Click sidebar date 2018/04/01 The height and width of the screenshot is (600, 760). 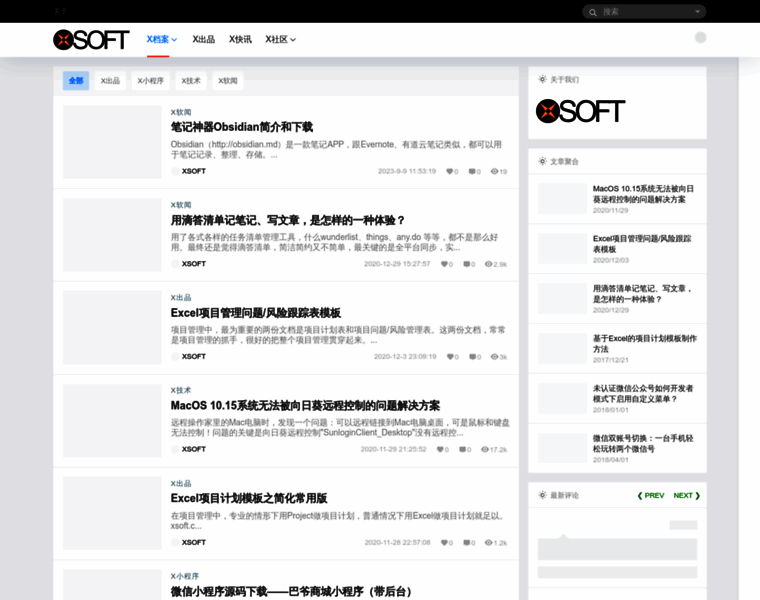(x=610, y=460)
